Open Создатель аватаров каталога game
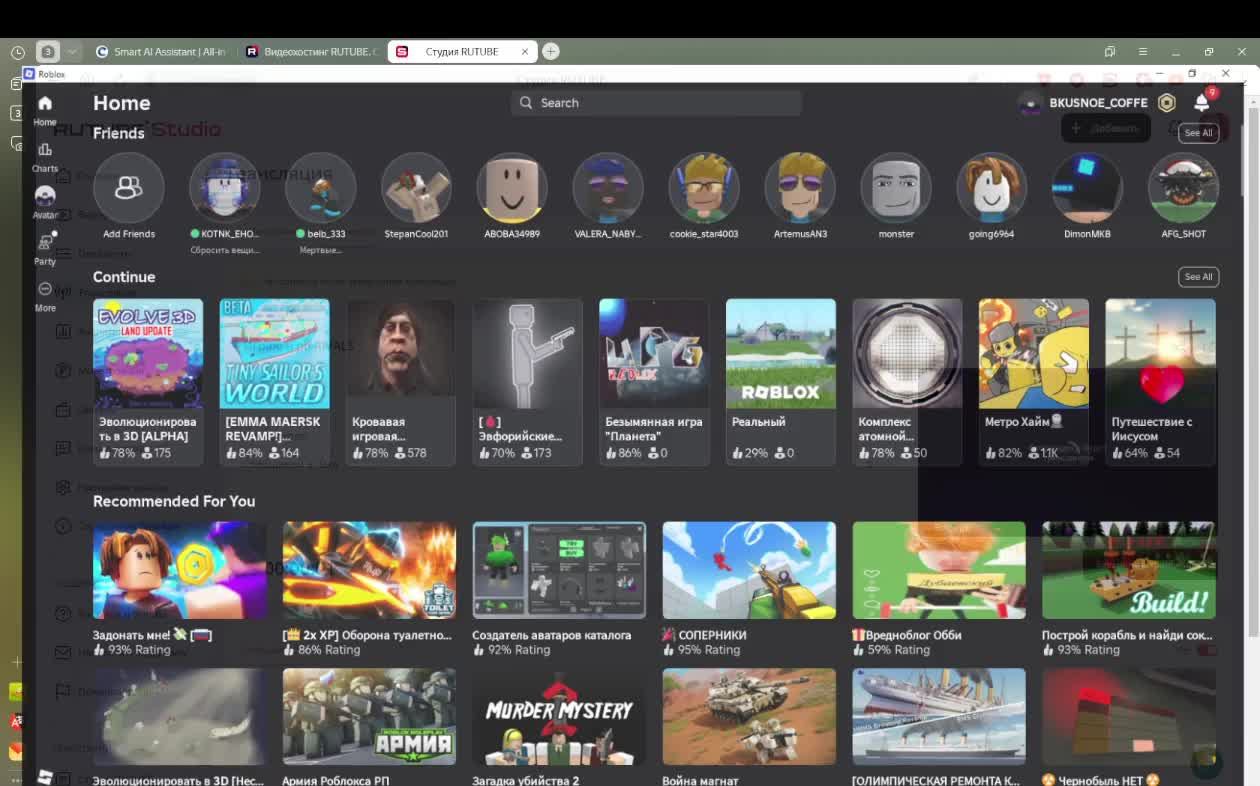 tap(559, 588)
